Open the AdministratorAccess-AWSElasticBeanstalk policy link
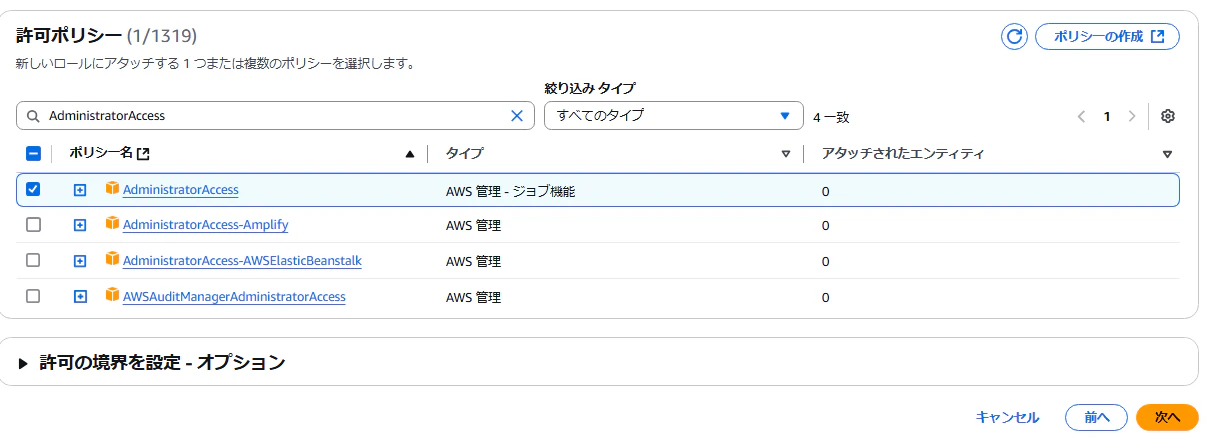1207x438 pixels. click(x=242, y=261)
